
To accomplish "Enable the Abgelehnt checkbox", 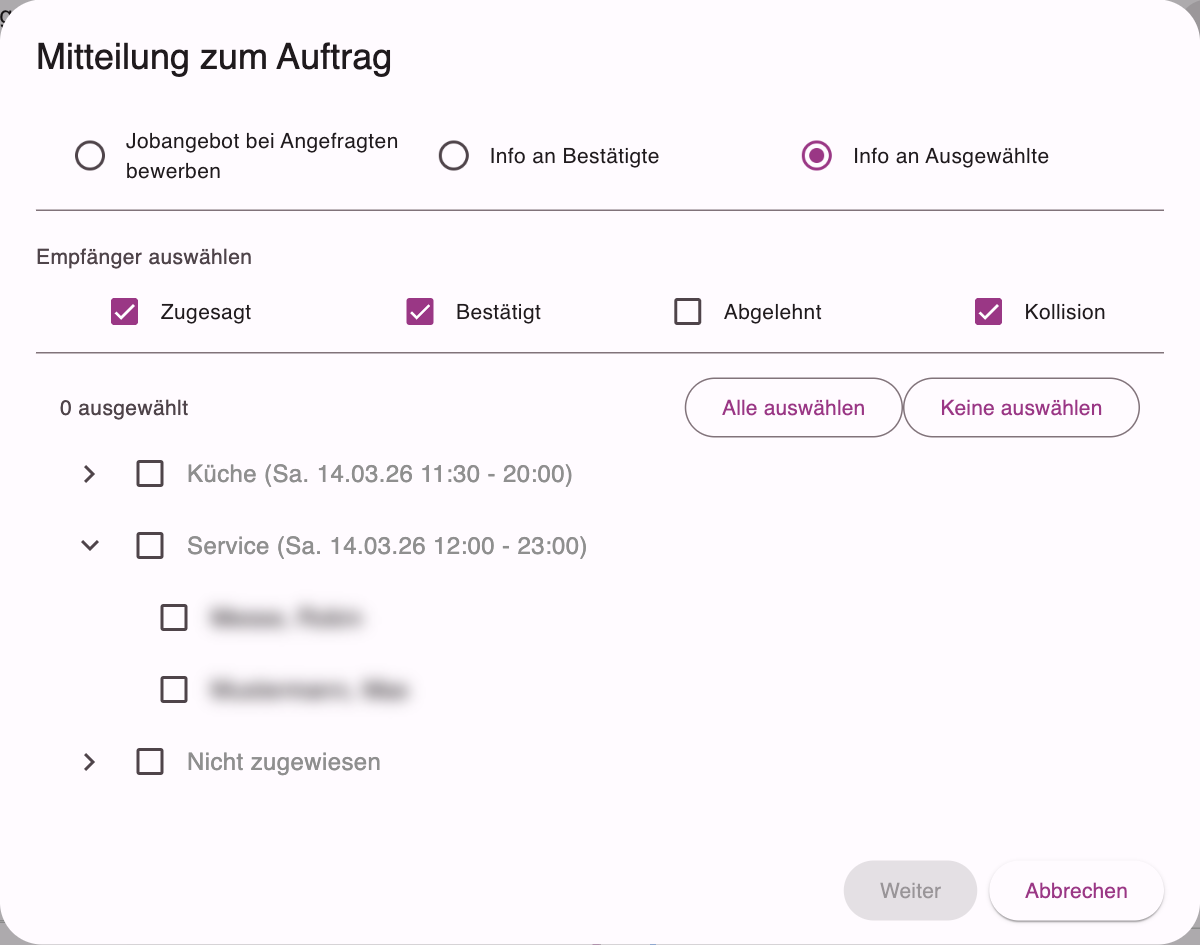I will pyautogui.click(x=688, y=312).
